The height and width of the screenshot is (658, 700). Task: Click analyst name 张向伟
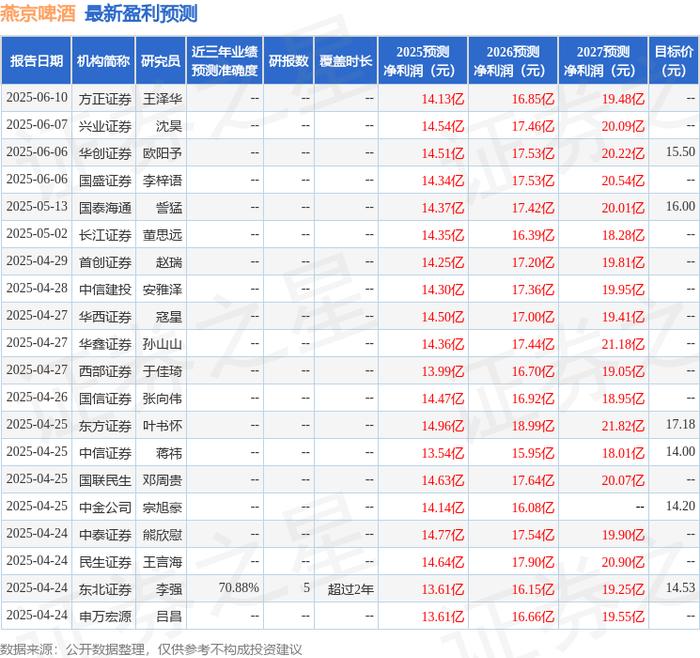162,398
